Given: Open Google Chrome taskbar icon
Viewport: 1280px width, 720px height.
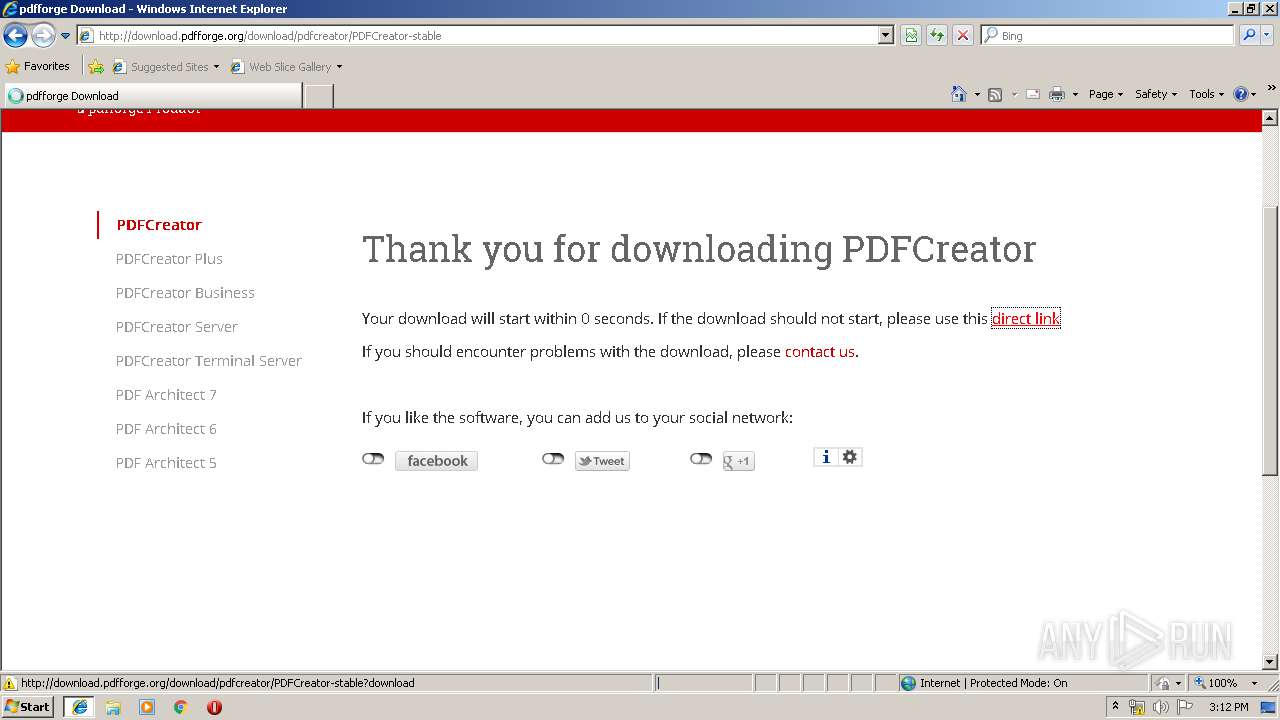Looking at the screenshot, I should click(181, 707).
